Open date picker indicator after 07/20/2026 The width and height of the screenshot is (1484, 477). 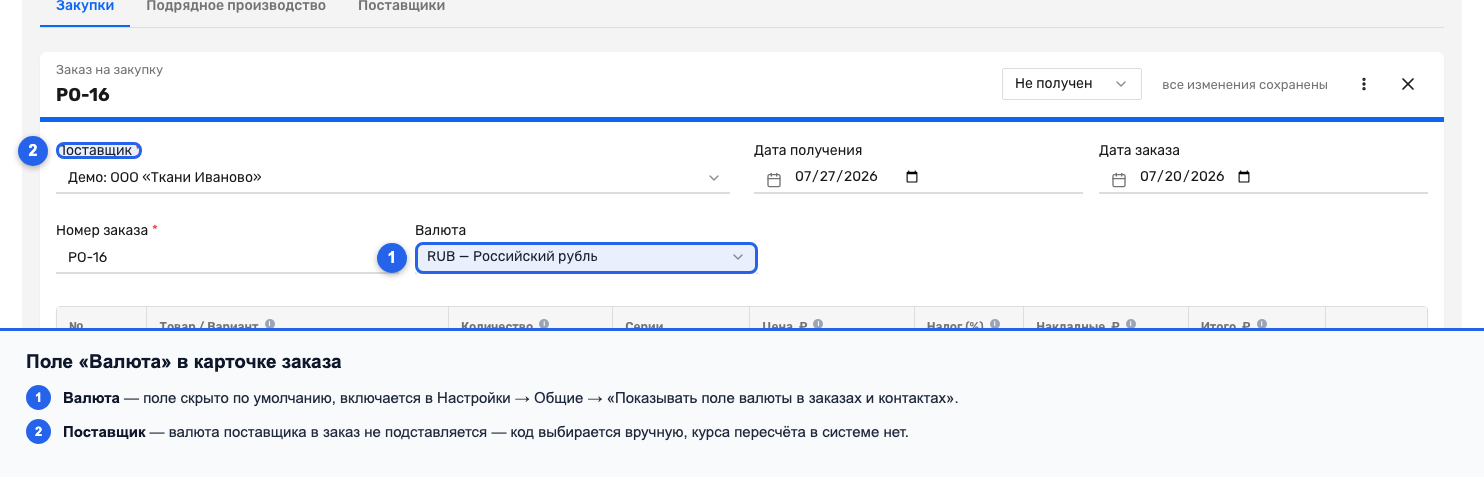(1244, 177)
